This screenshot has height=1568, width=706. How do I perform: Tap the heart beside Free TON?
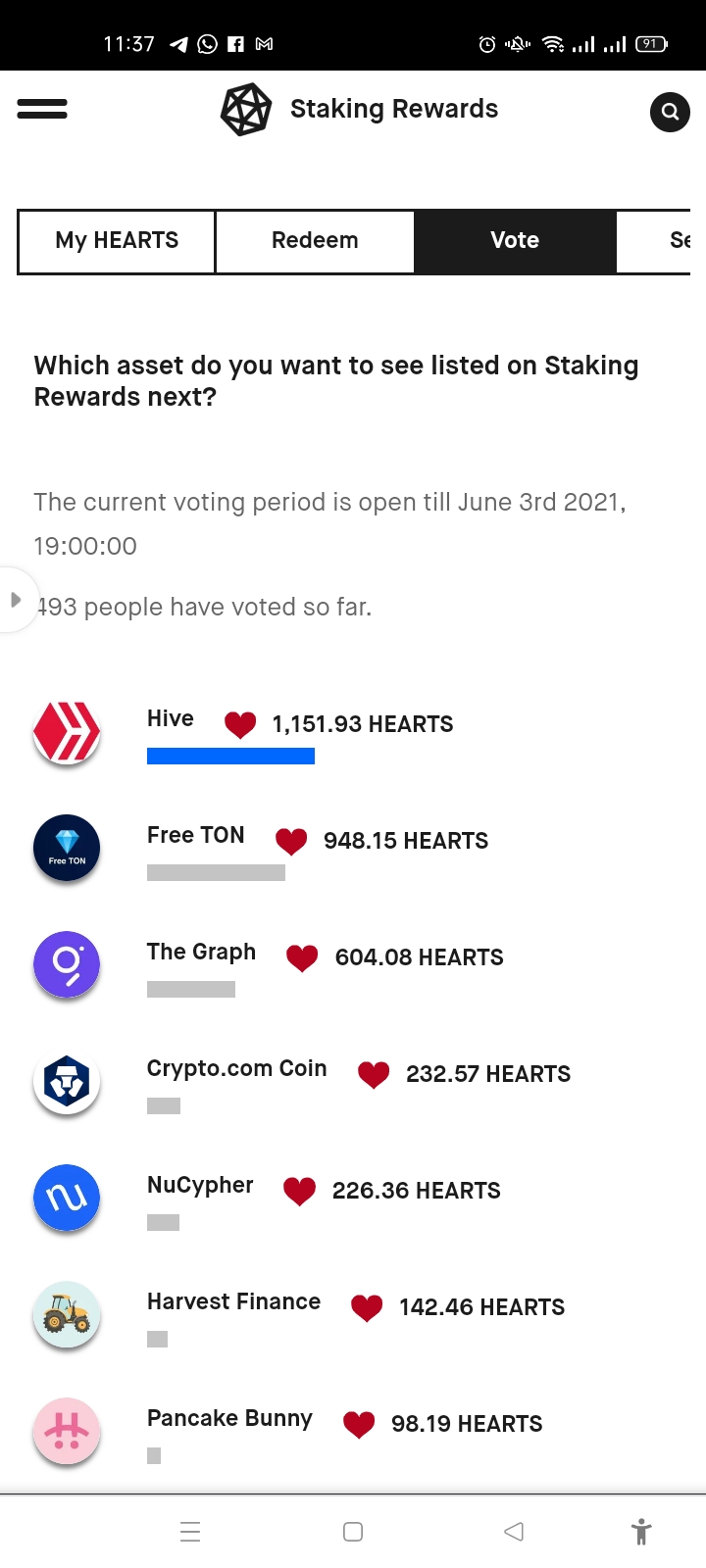[x=291, y=841]
